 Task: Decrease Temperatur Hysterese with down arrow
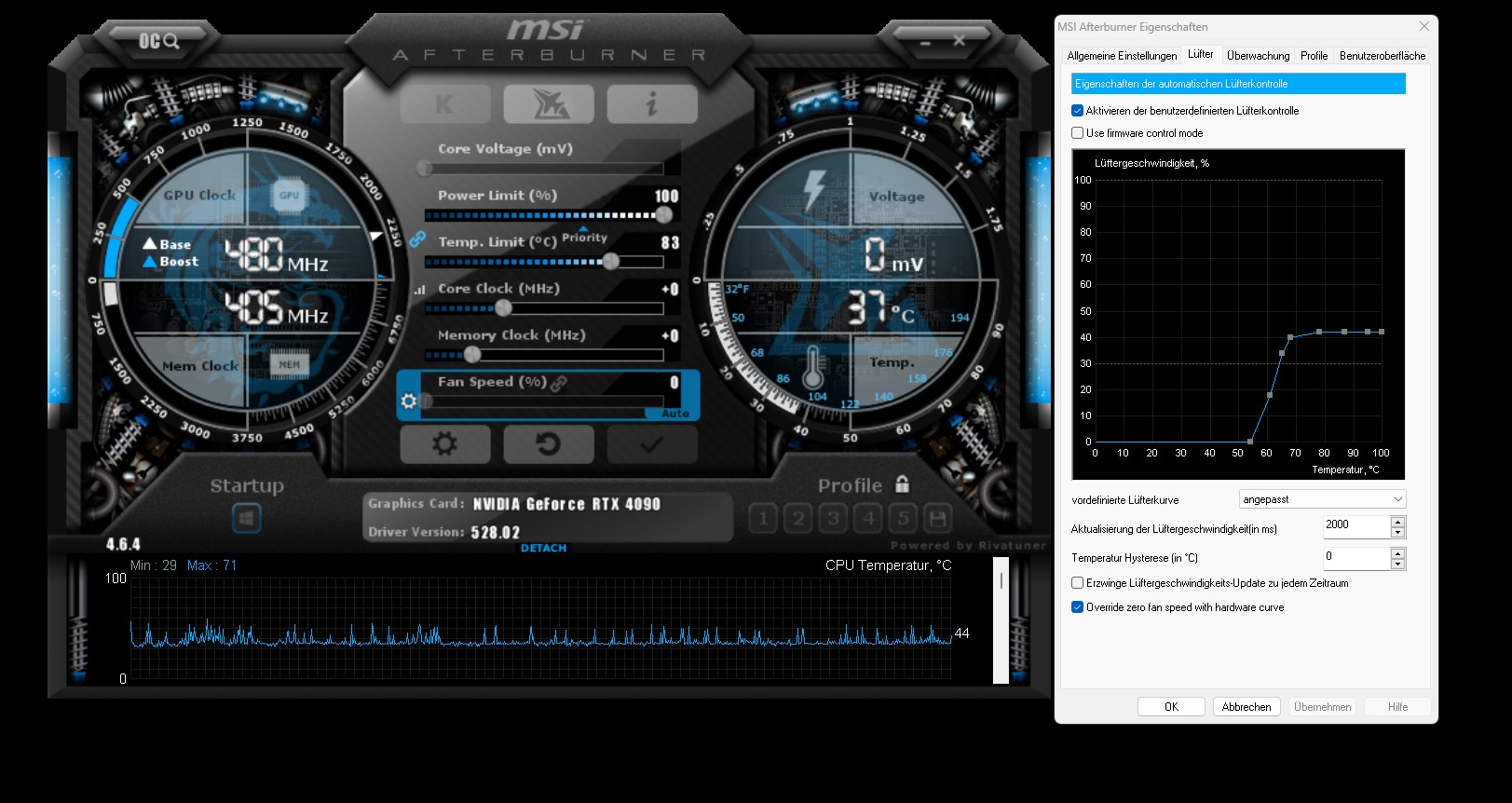point(1397,565)
